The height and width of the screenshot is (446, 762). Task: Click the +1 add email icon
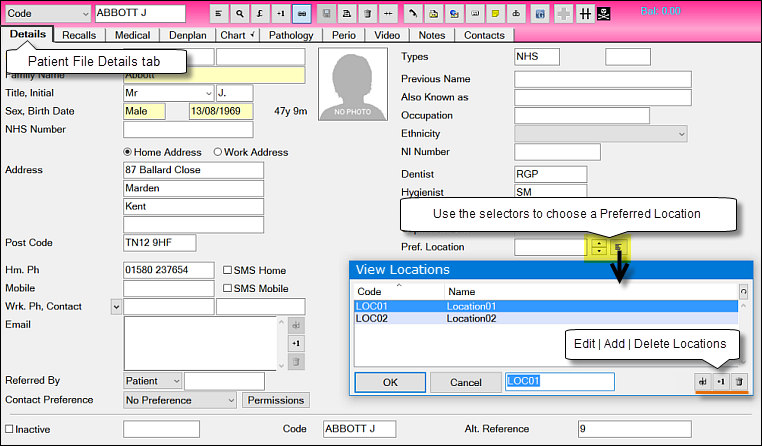pyautogui.click(x=296, y=343)
